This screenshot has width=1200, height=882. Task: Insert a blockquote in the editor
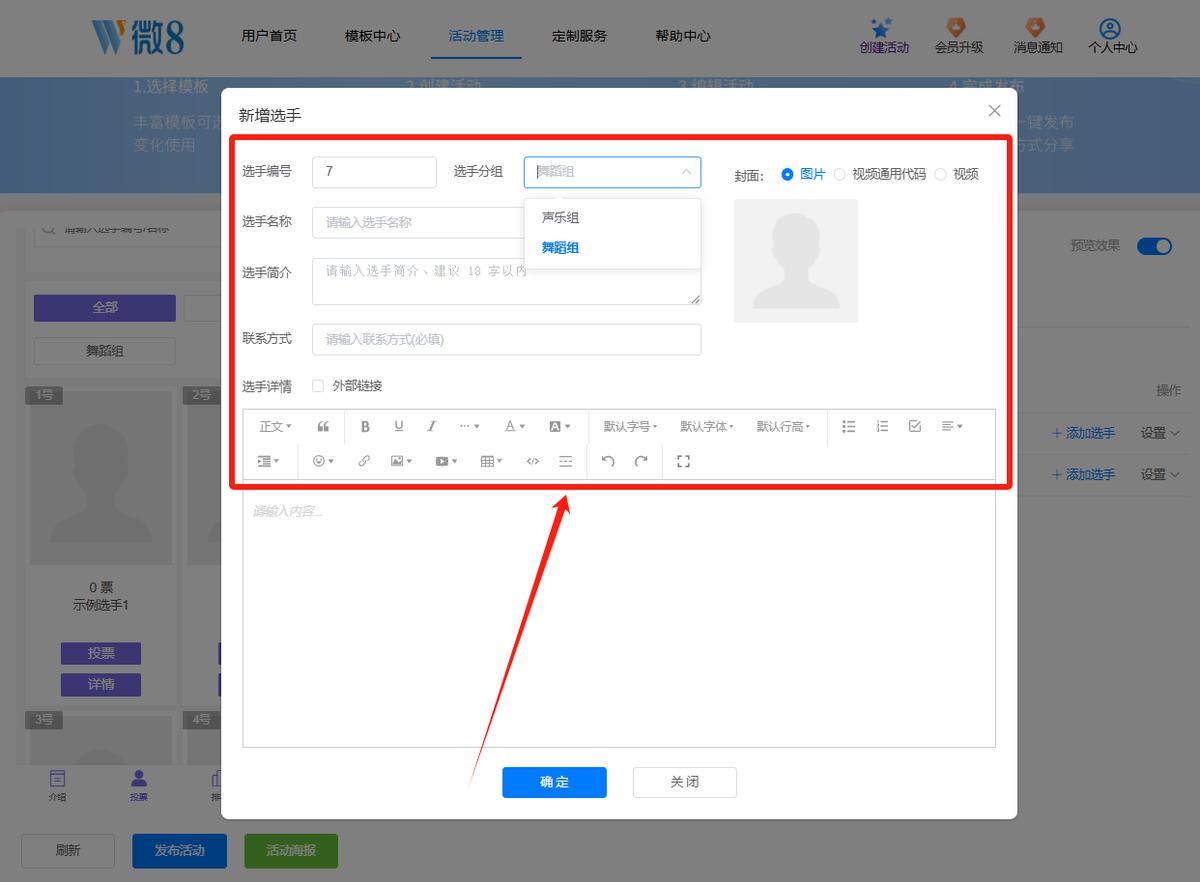pyautogui.click(x=323, y=427)
